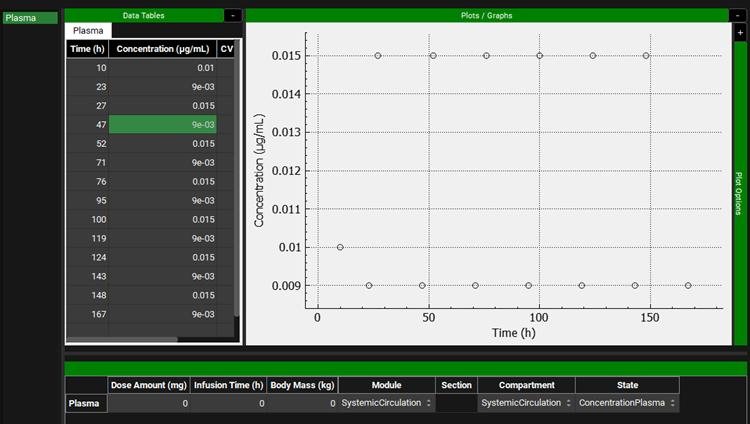Select the highlighted concentration cell at 47 h

pyautogui.click(x=162, y=124)
